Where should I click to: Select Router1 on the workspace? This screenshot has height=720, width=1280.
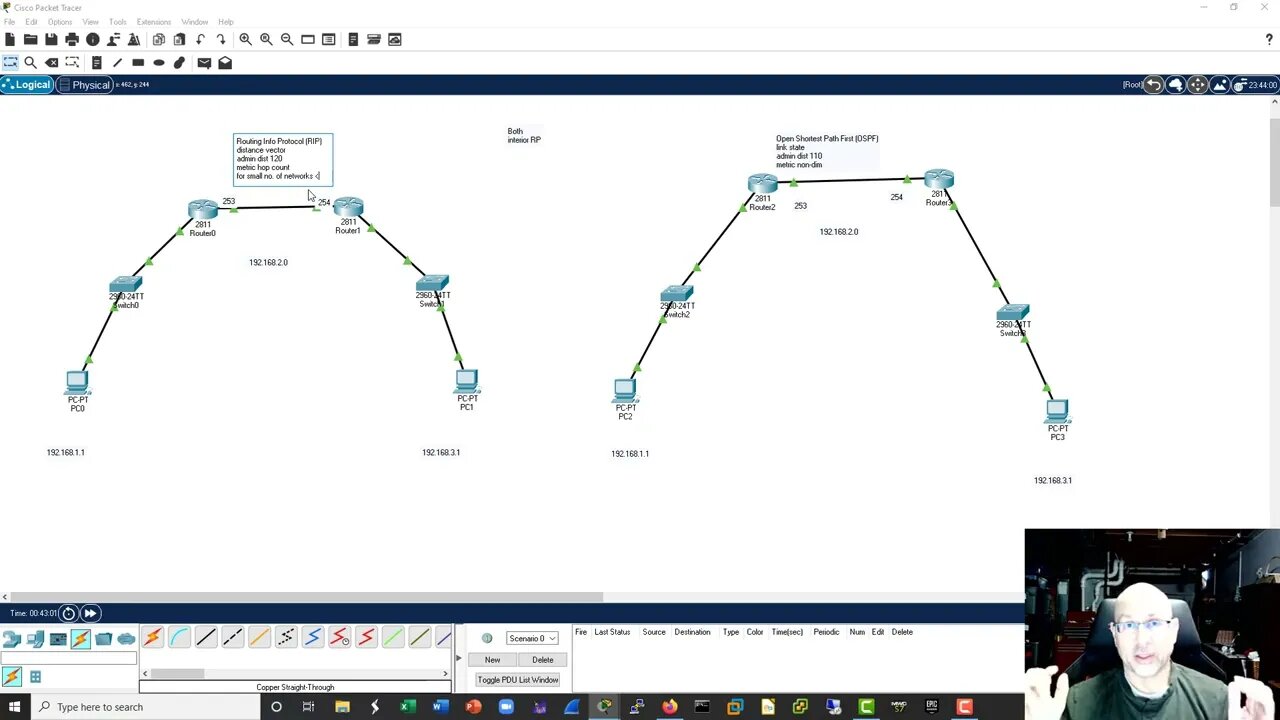348,208
